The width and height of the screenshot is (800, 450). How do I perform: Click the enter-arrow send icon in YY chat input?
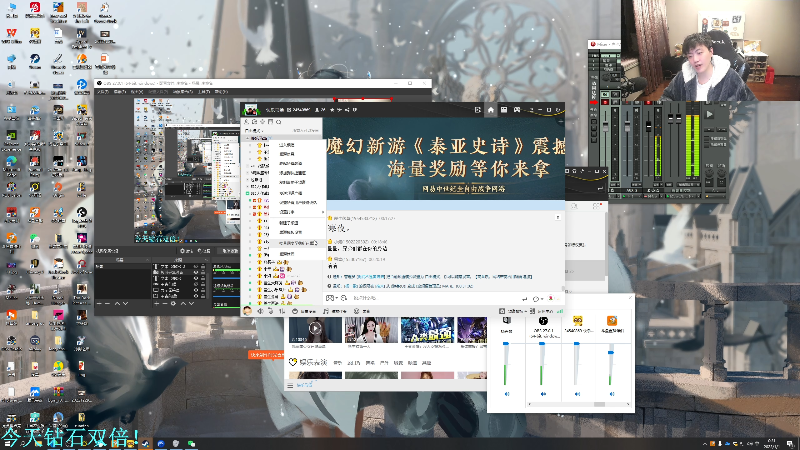[524, 298]
